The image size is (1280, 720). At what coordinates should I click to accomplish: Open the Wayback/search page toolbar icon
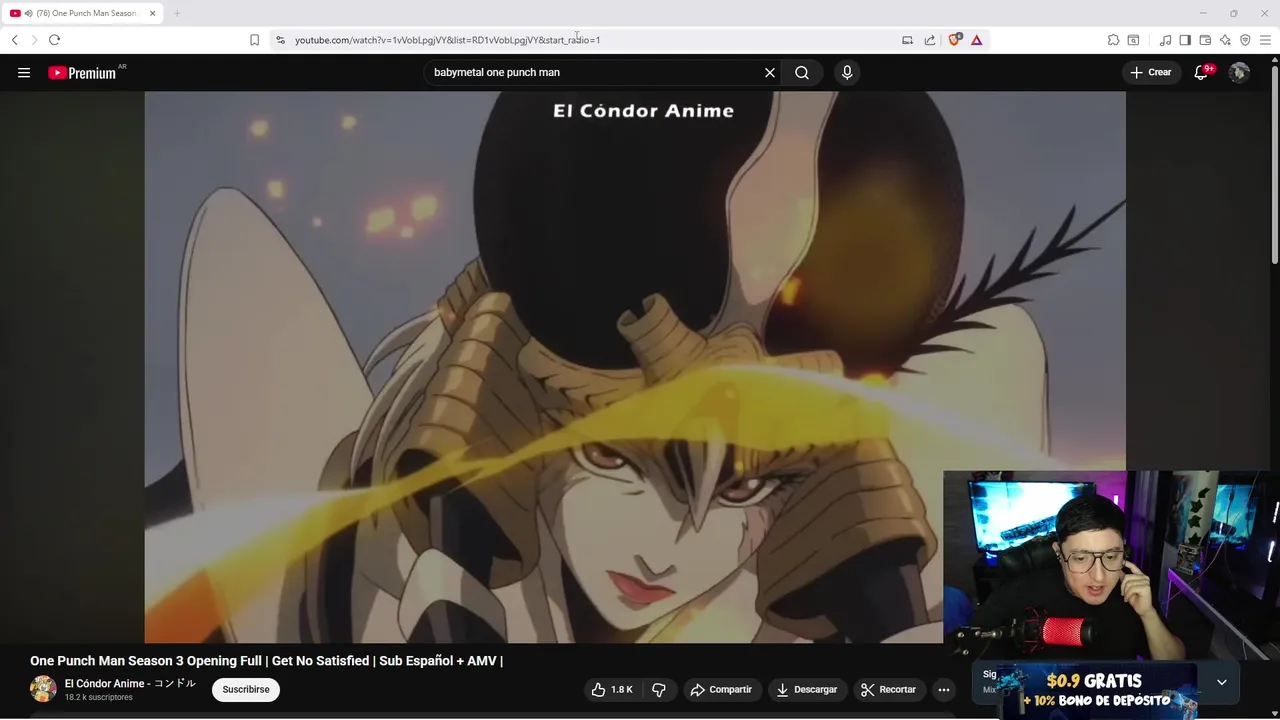coord(1133,40)
